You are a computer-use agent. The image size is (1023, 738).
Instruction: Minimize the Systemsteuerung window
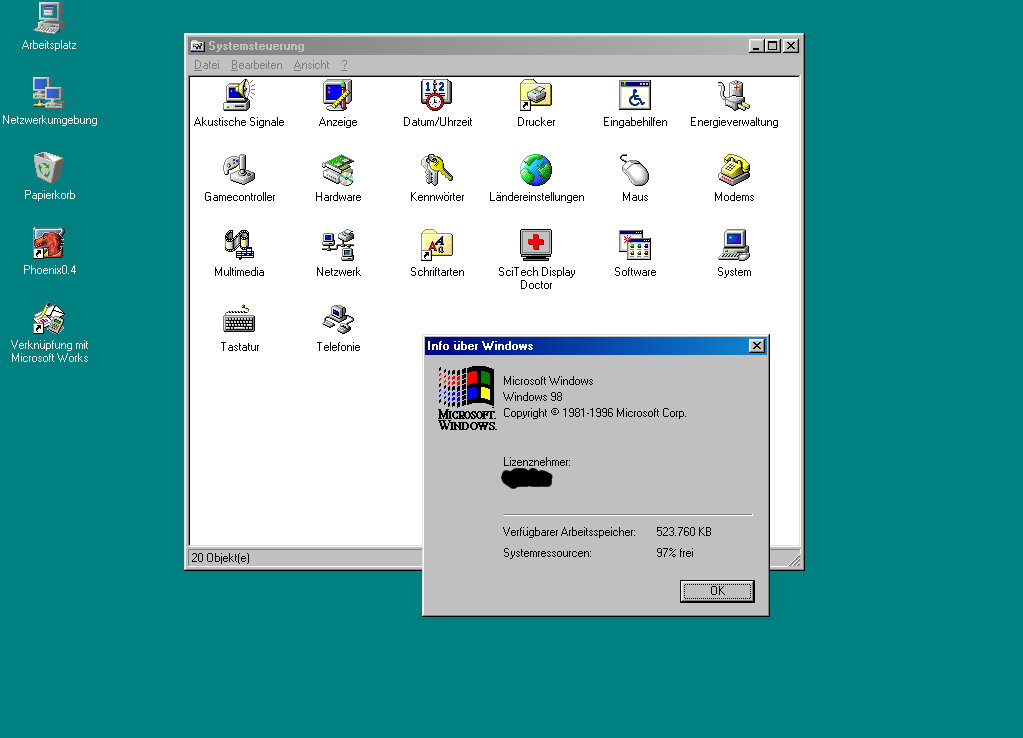click(x=757, y=46)
